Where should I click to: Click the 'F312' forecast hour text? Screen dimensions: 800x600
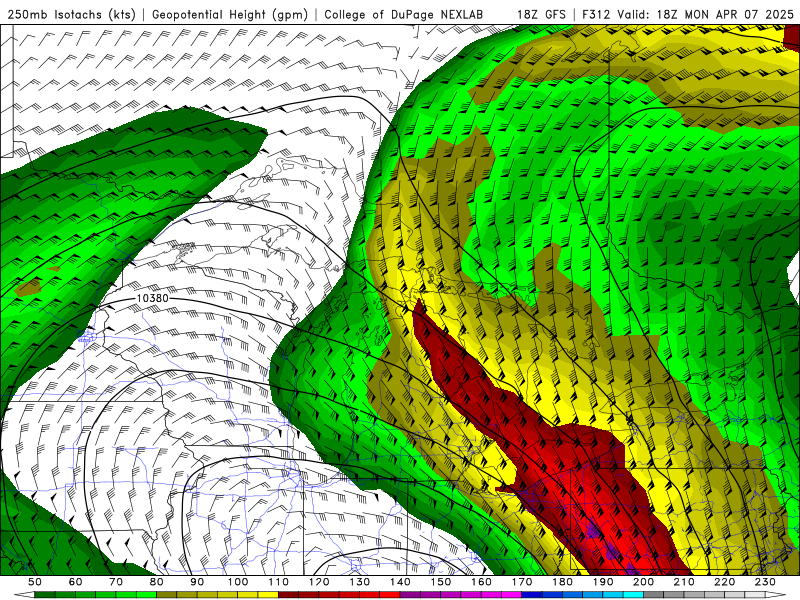pyautogui.click(x=596, y=15)
